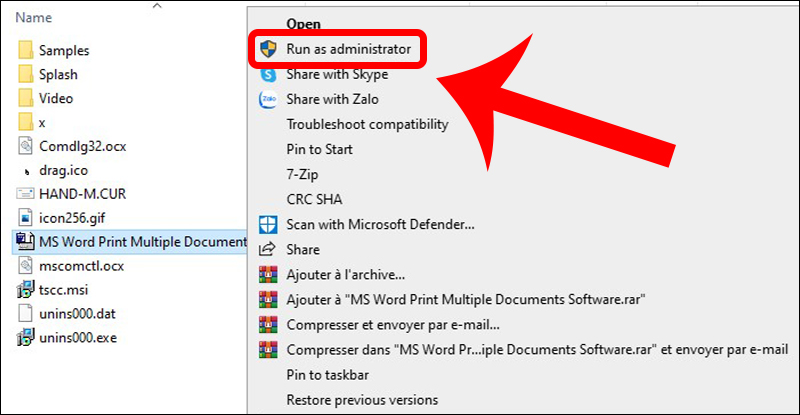Click the Share arrow icon

[x=268, y=249]
